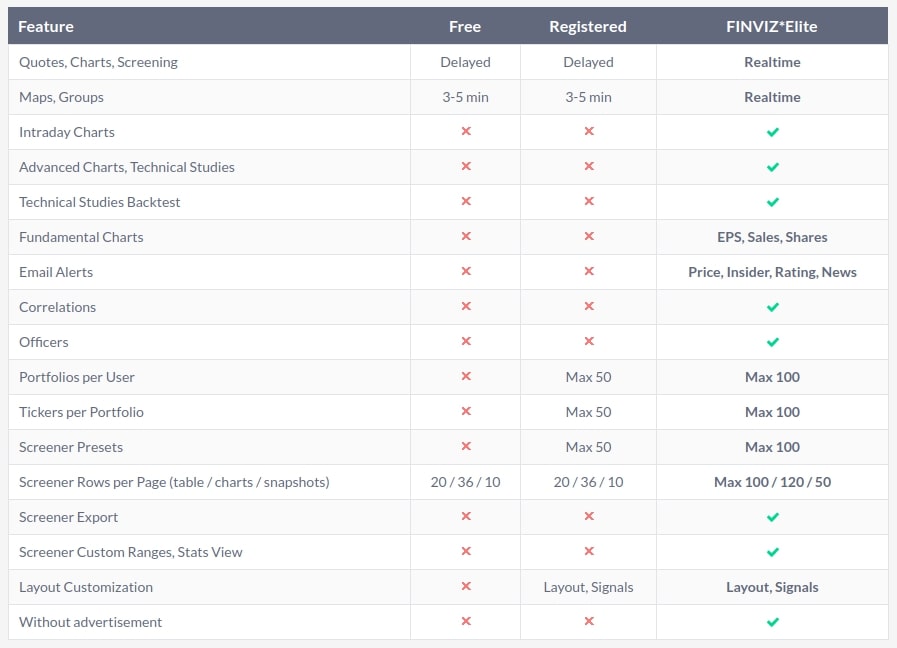Select the Realtime value for Maps, Groups

771,97
